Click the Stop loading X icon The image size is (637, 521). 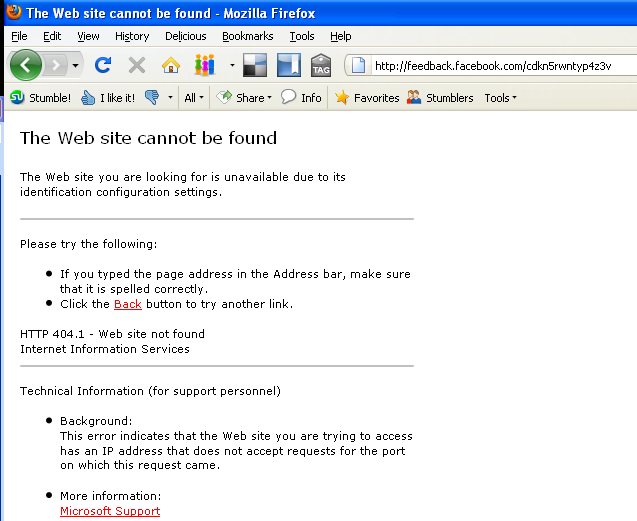click(137, 65)
